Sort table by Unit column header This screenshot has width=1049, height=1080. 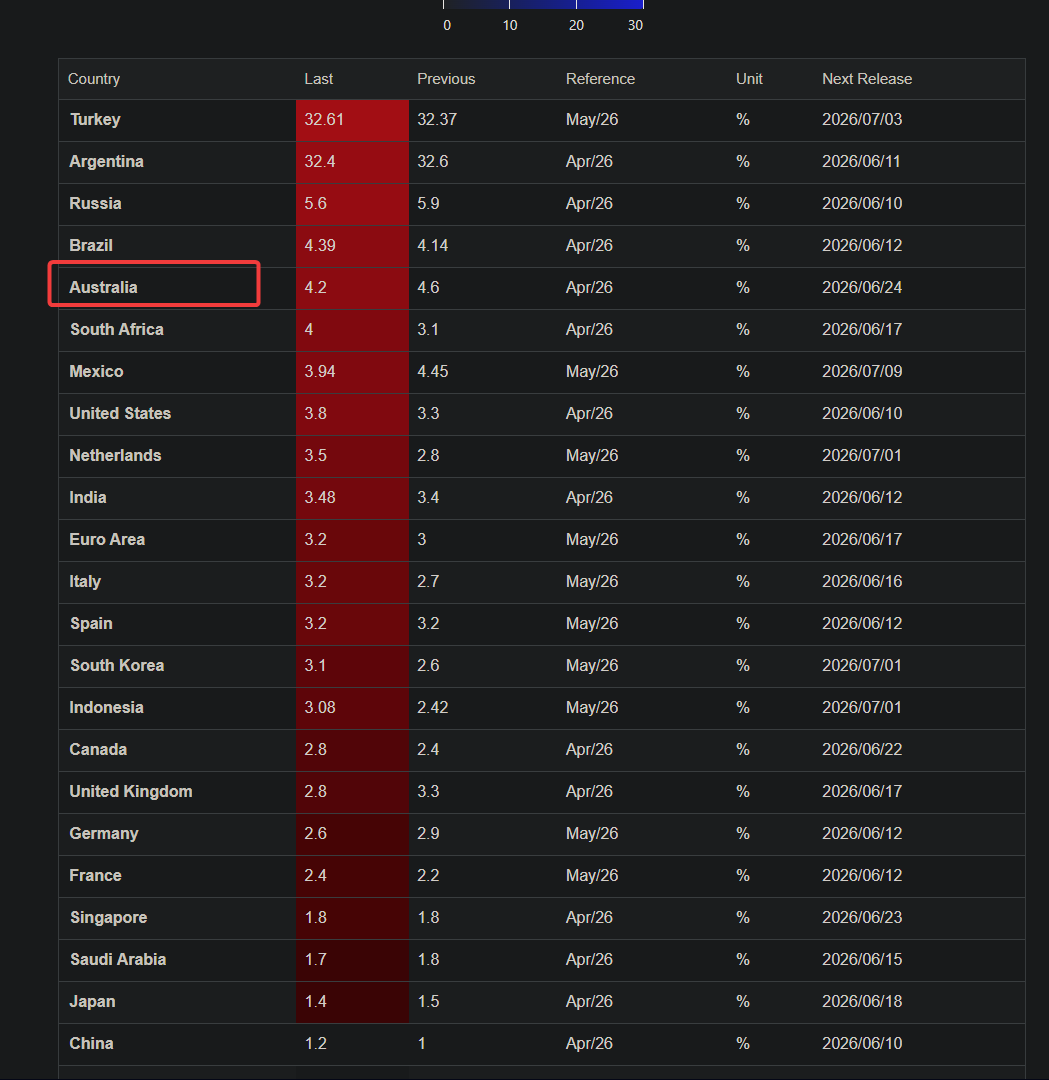click(x=749, y=79)
